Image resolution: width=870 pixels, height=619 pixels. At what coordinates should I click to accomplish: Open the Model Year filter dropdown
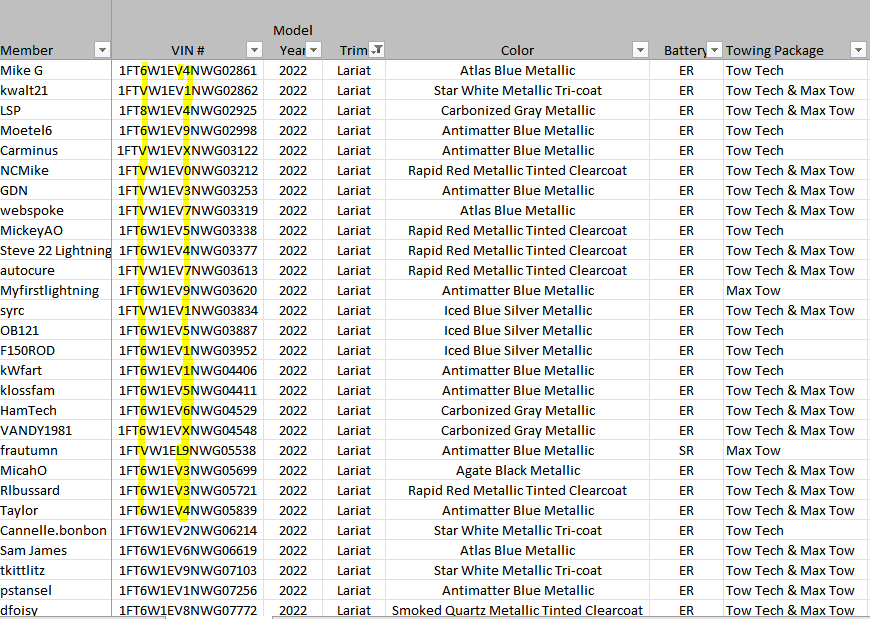313,50
